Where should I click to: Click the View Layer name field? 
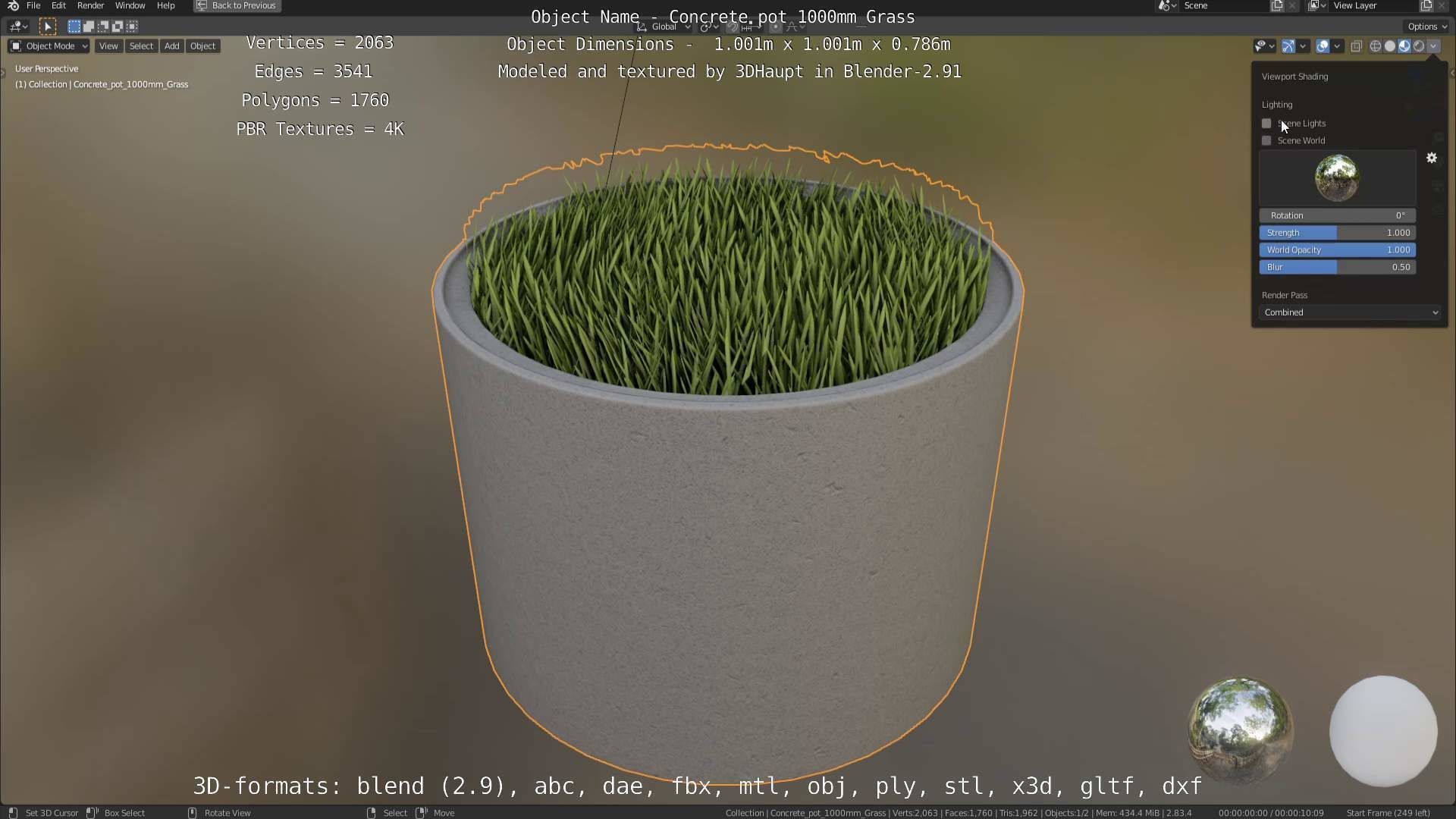(x=1374, y=5)
